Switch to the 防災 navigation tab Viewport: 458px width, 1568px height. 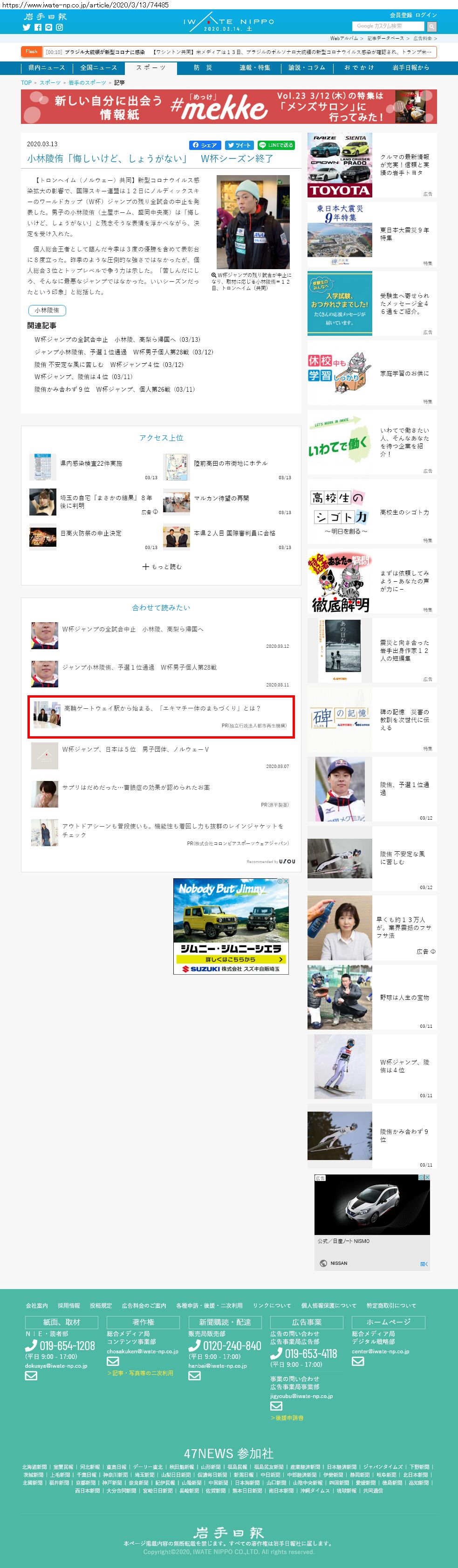pos(203,68)
